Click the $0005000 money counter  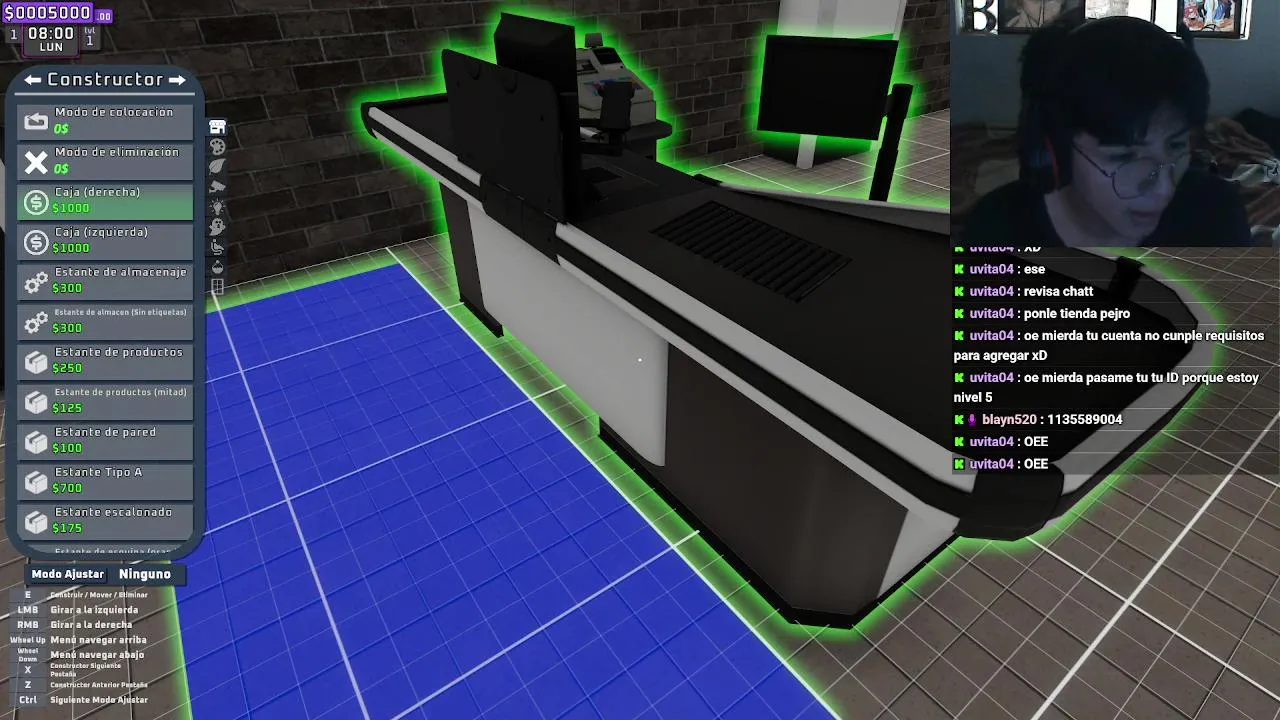point(48,13)
